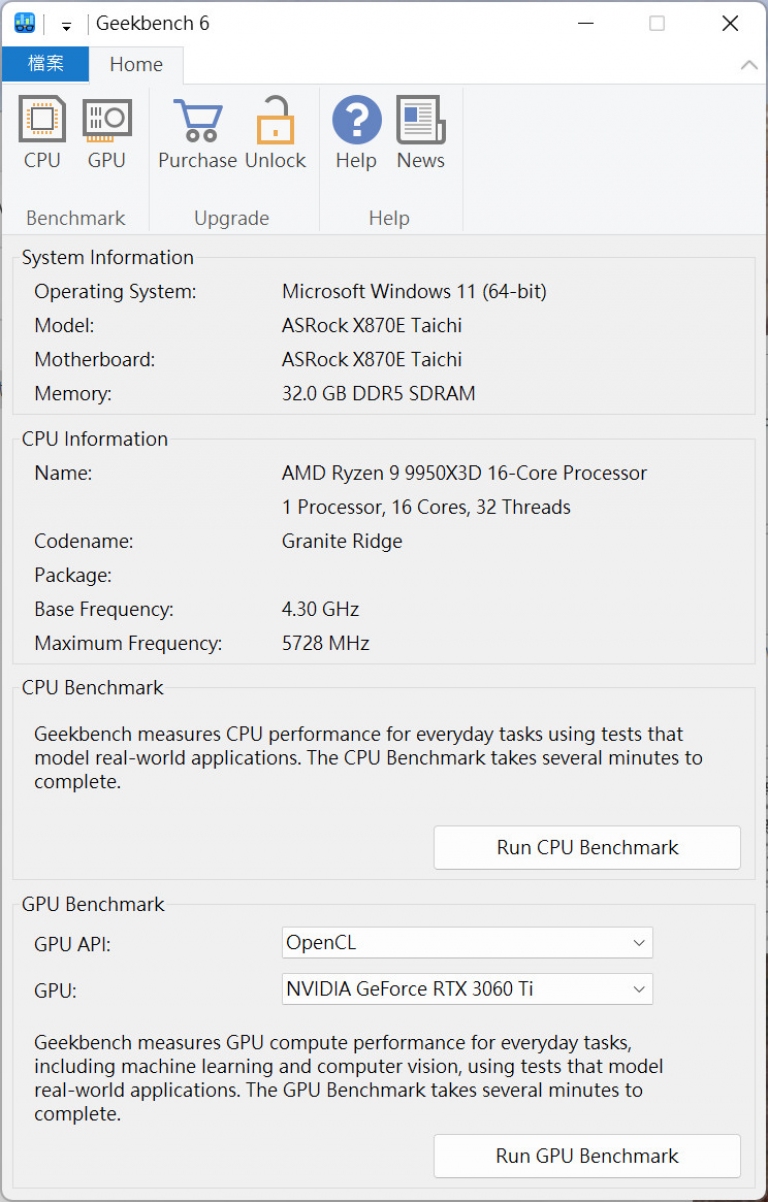Click the 'Codename:' label

click(x=84, y=541)
